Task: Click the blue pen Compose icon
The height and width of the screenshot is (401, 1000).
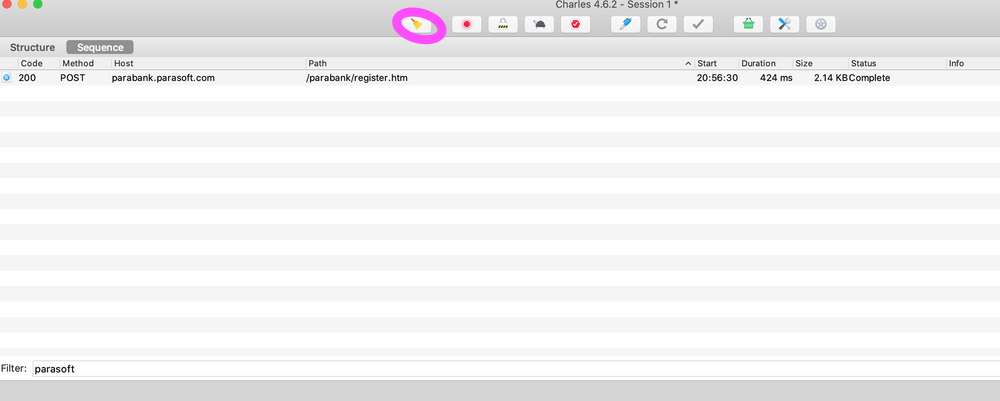Action: (x=626, y=24)
